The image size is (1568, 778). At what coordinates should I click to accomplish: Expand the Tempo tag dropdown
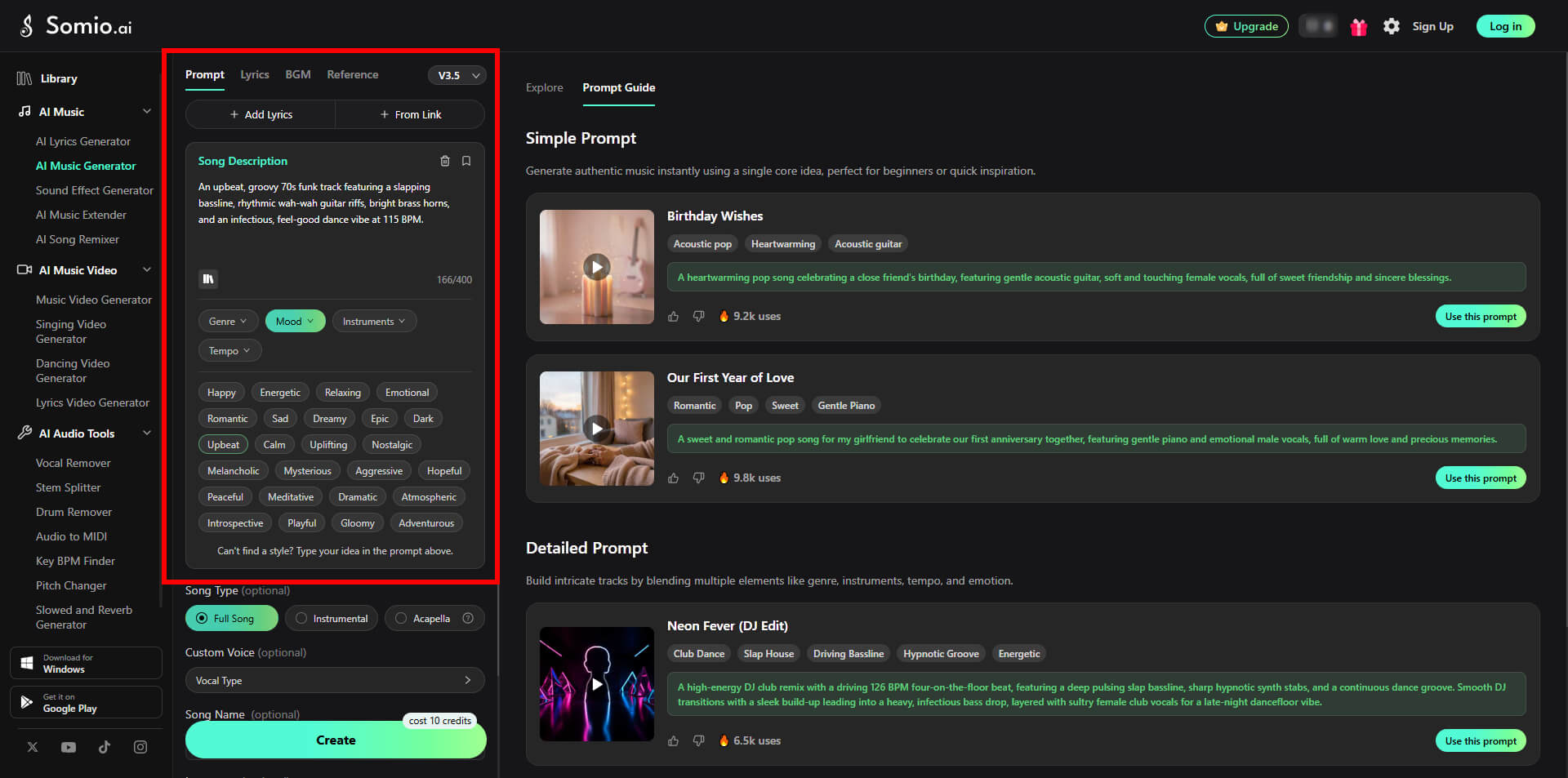[x=229, y=350]
